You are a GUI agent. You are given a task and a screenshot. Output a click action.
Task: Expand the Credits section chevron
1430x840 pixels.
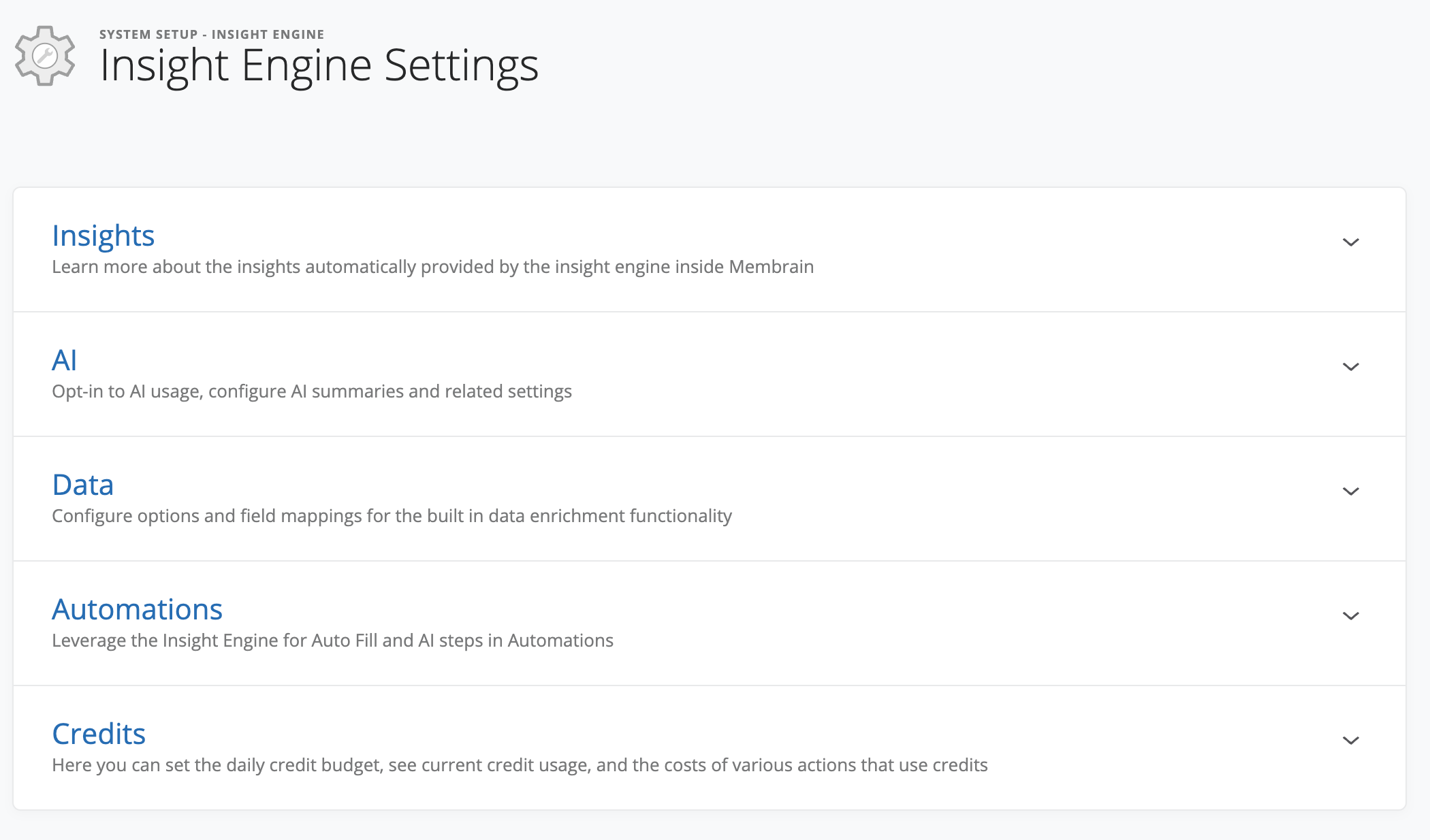tap(1350, 741)
